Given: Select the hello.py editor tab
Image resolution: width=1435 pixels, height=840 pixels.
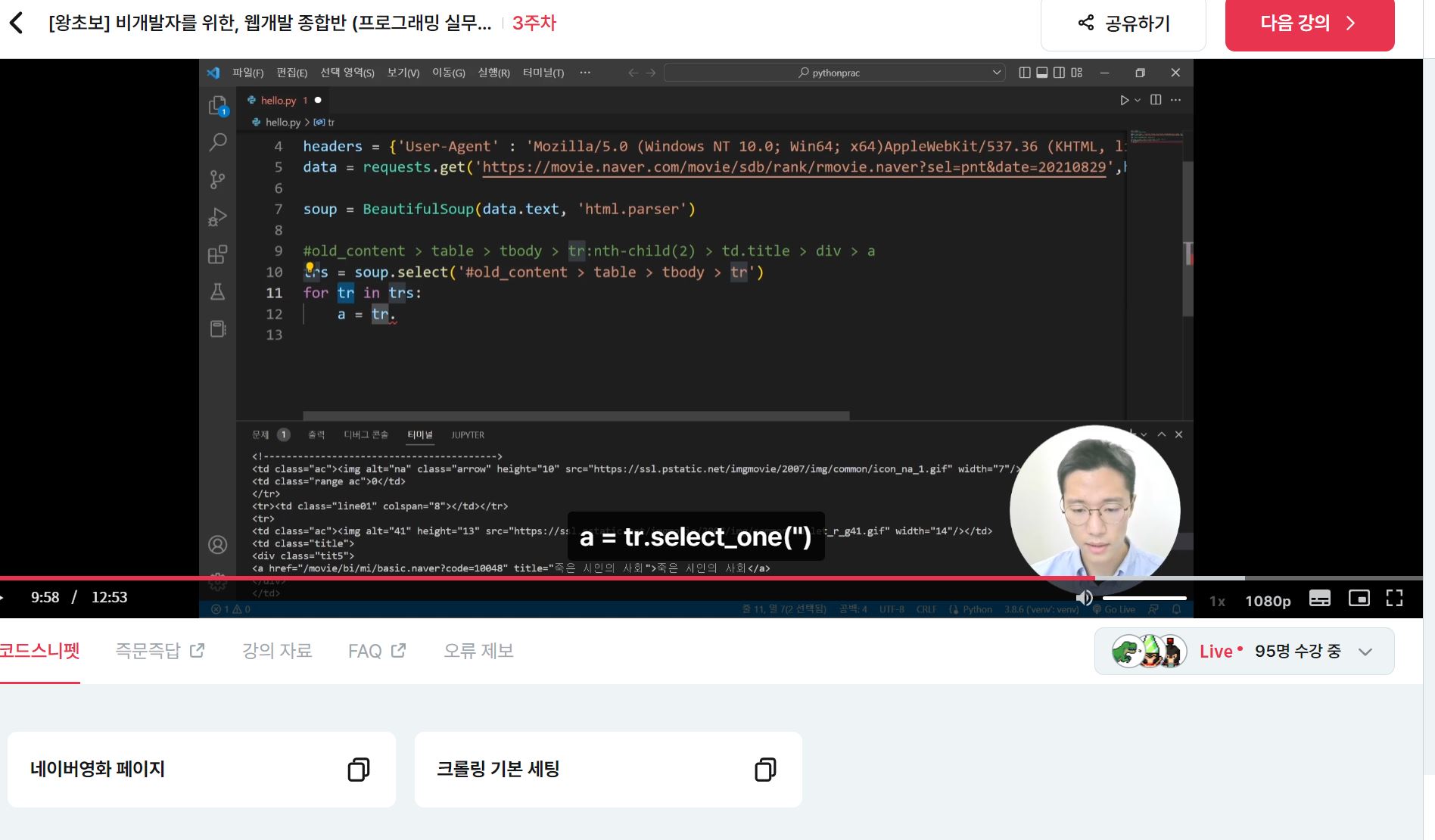Looking at the screenshot, I should [284, 100].
